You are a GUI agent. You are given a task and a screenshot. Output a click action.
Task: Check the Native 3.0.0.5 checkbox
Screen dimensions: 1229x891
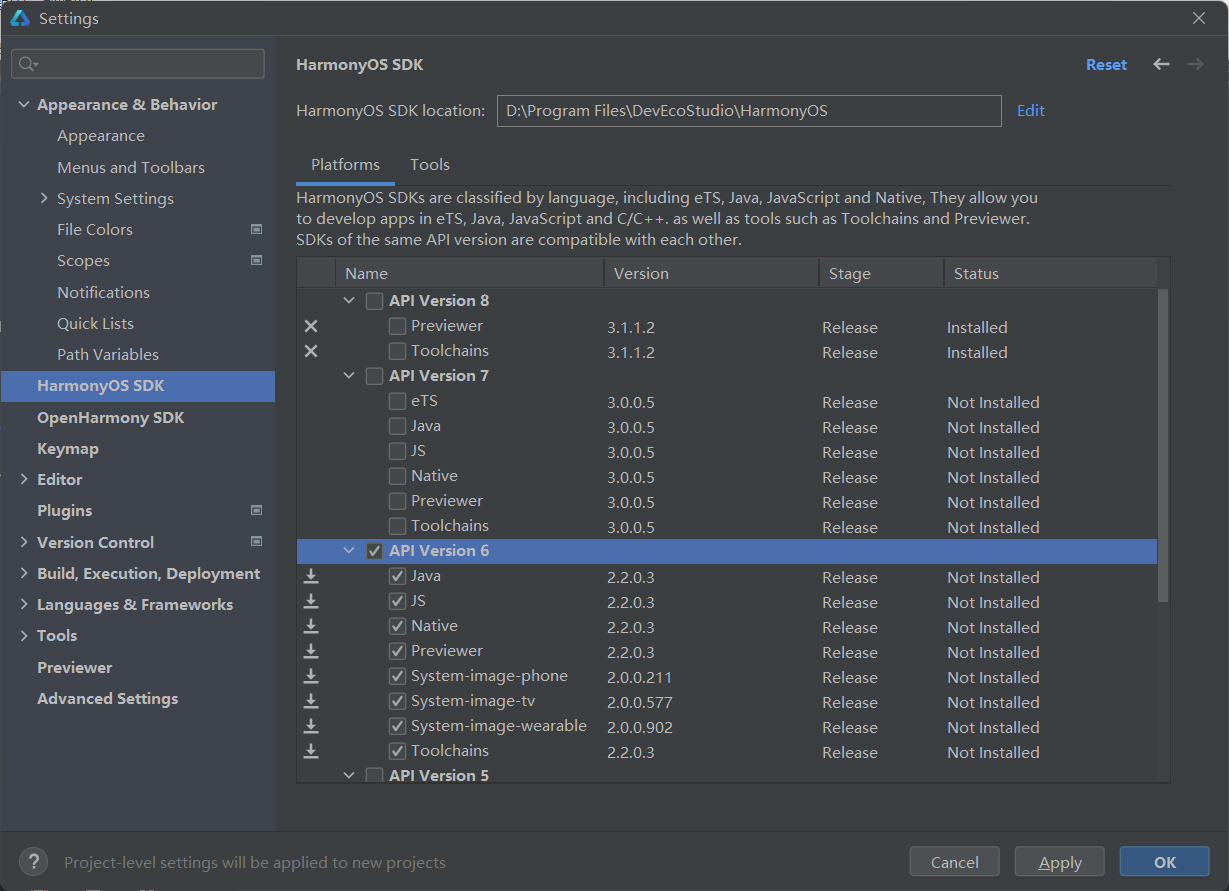point(397,476)
